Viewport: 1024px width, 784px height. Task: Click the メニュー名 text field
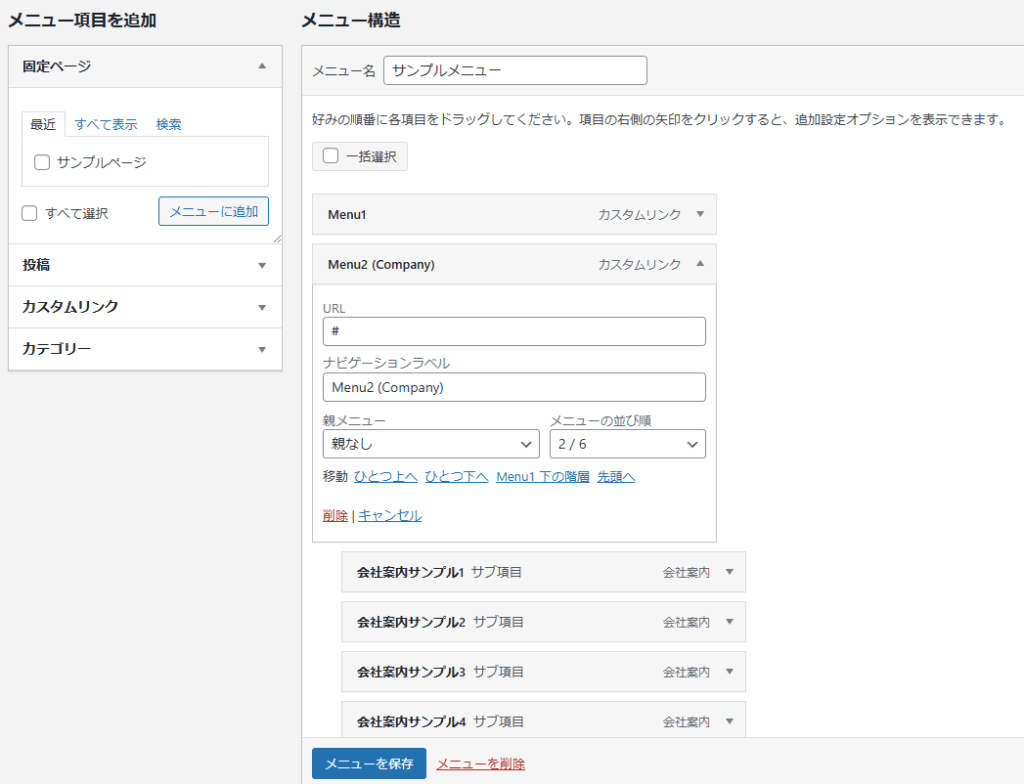coord(515,71)
